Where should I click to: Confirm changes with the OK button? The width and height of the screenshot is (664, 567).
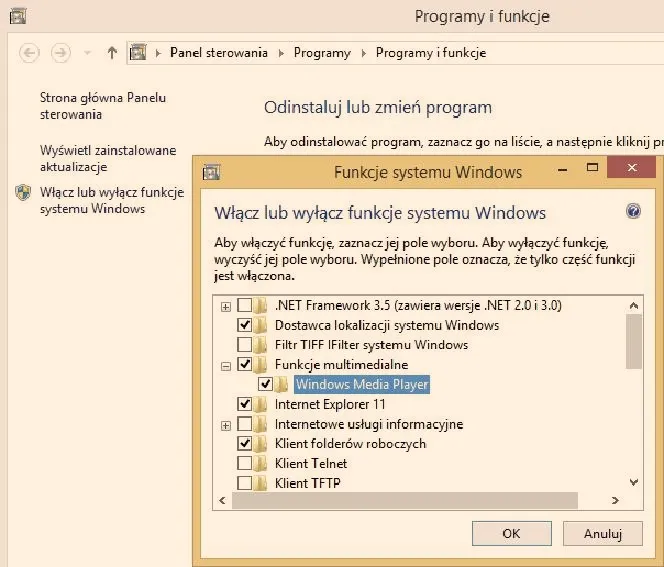tap(512, 534)
